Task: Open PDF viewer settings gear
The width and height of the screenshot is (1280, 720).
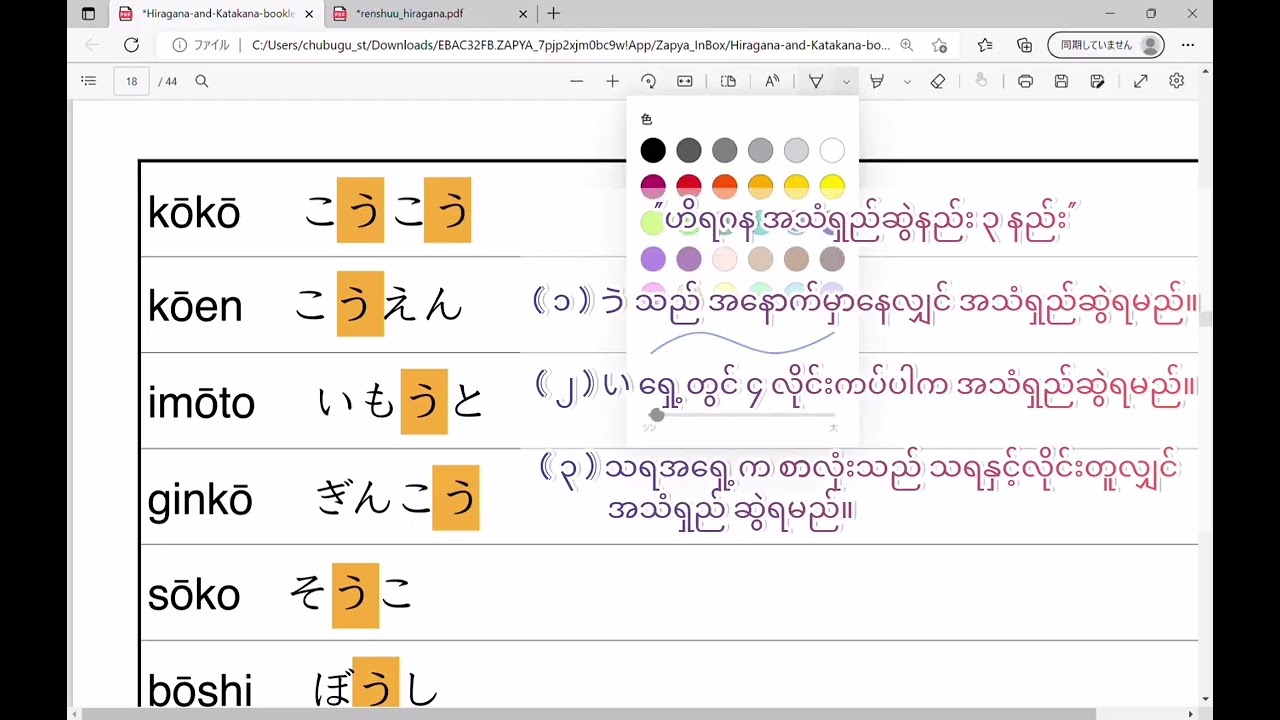Action: click(x=1176, y=81)
